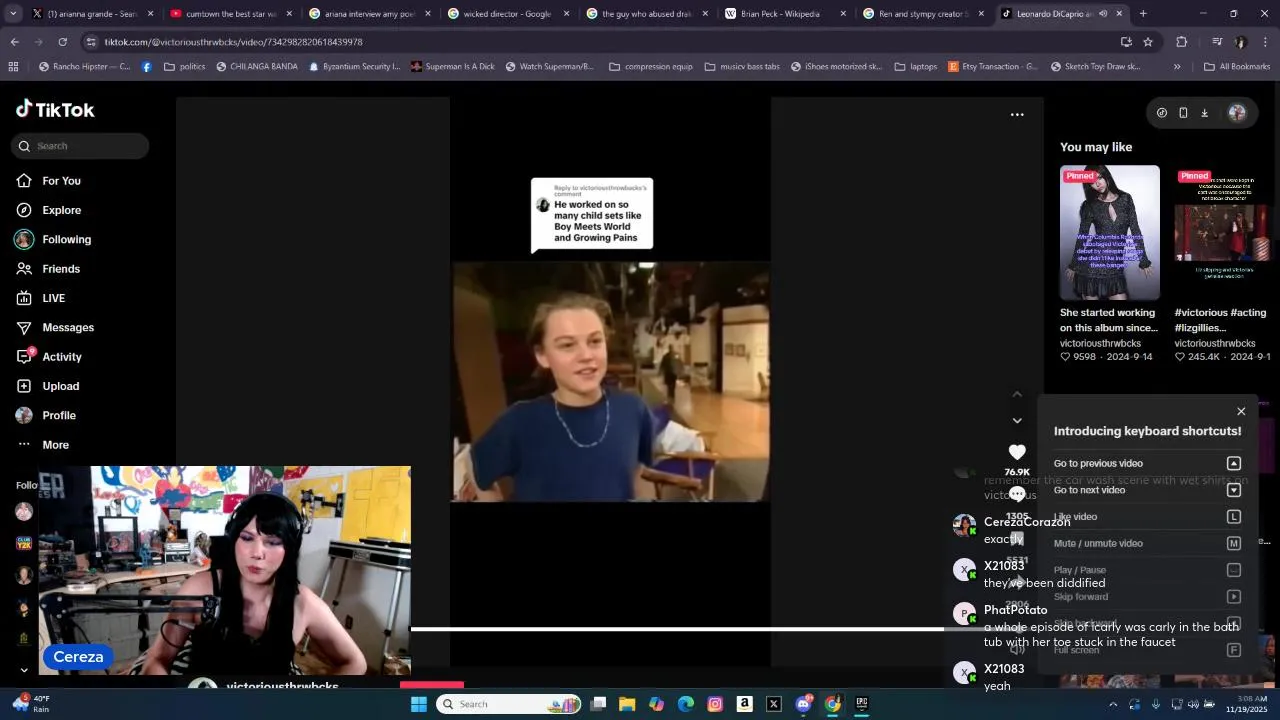Open the Amazon app in the taskbar
This screenshot has height=720, width=1280.
click(744, 704)
